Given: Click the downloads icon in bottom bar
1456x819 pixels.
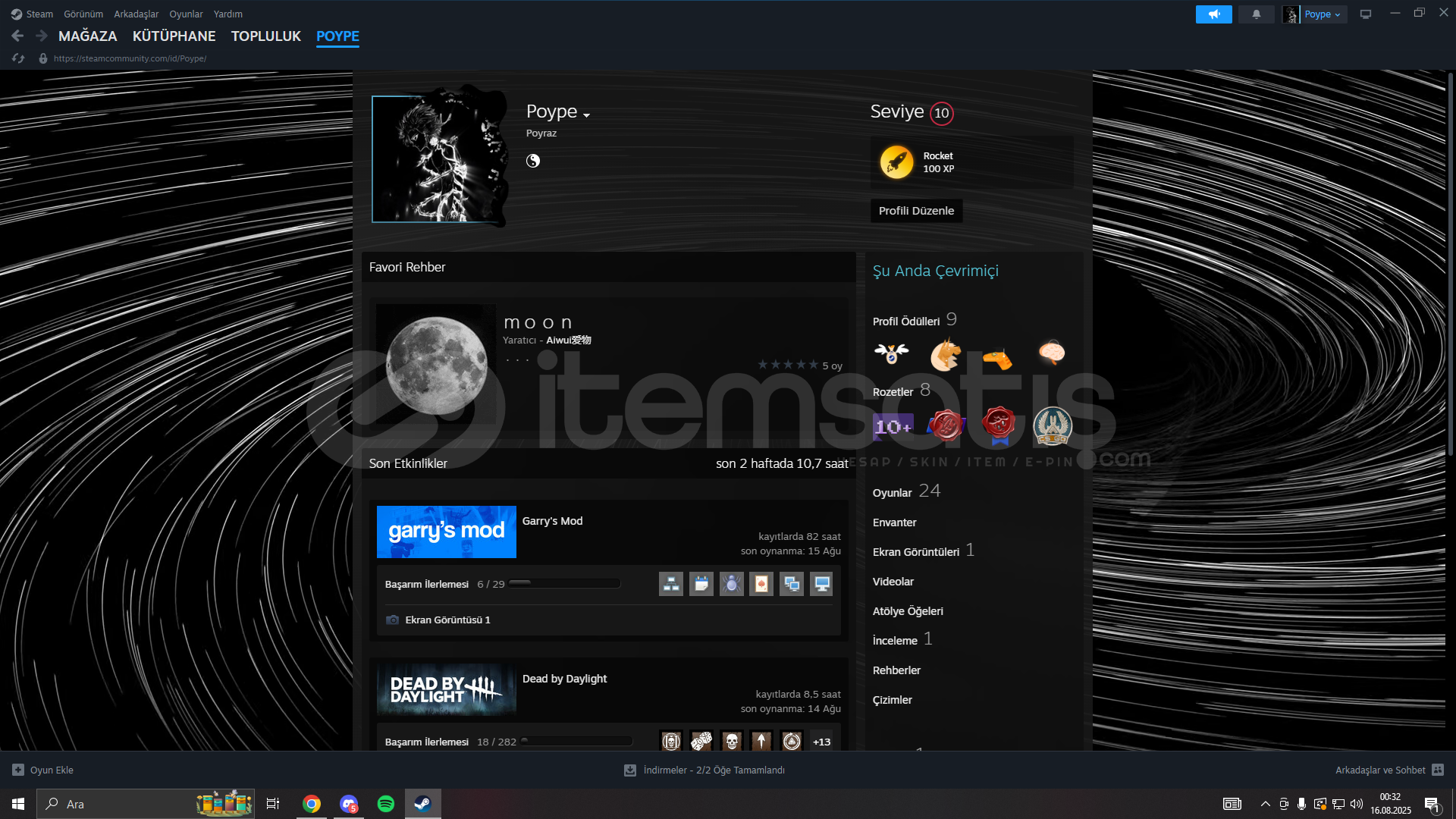Looking at the screenshot, I should point(629,770).
